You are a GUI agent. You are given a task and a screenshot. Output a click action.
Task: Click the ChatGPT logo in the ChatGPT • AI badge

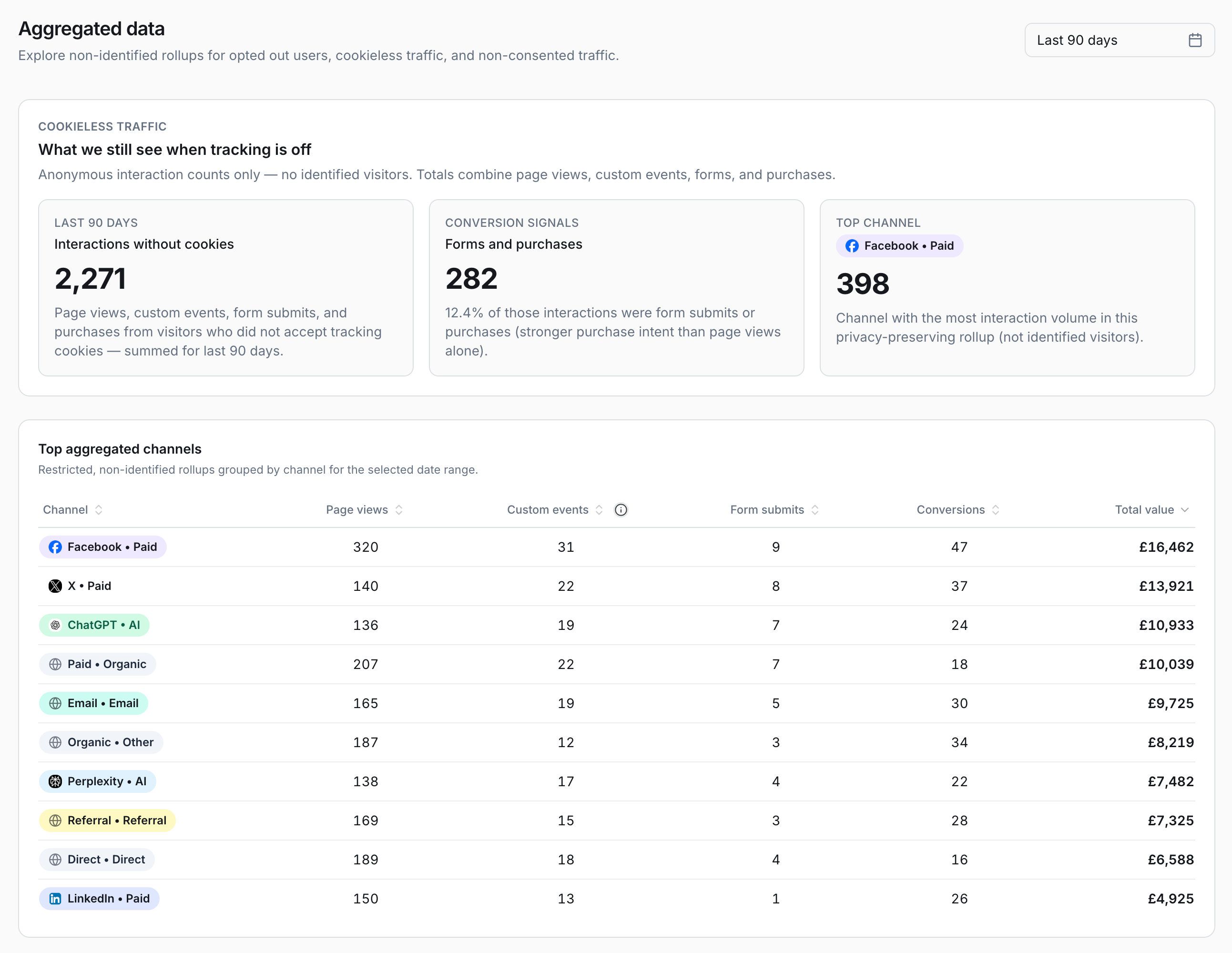[56, 625]
